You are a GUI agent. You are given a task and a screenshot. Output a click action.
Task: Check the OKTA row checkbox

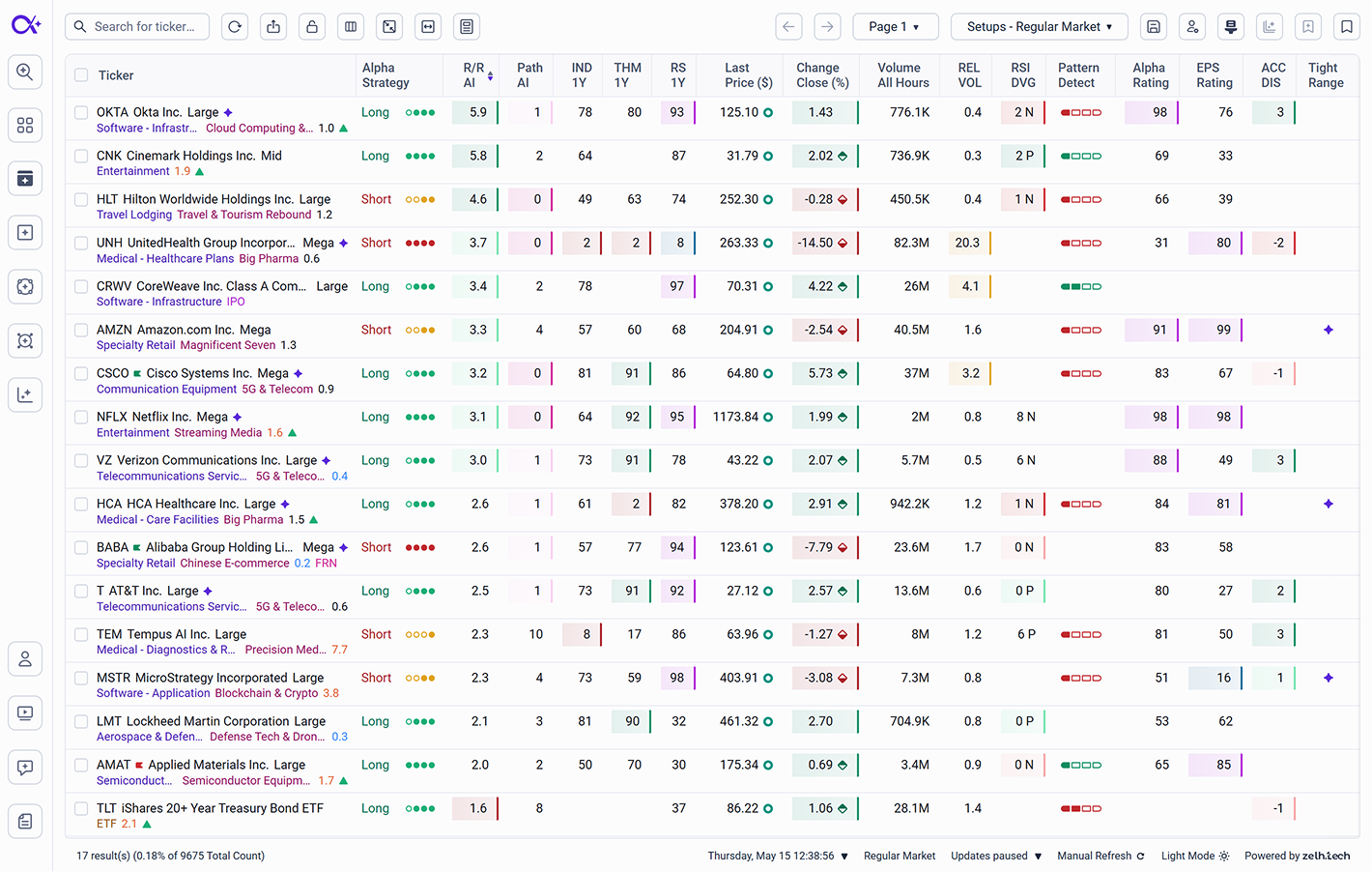click(81, 112)
